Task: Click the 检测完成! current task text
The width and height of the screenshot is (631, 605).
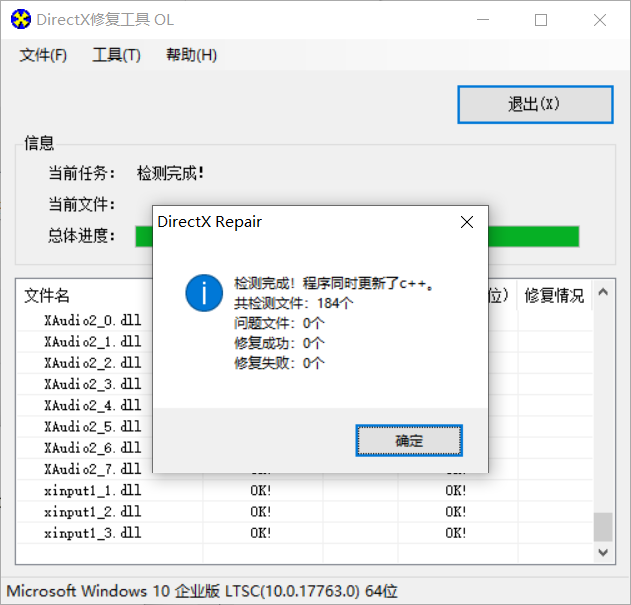Action: pos(170,173)
